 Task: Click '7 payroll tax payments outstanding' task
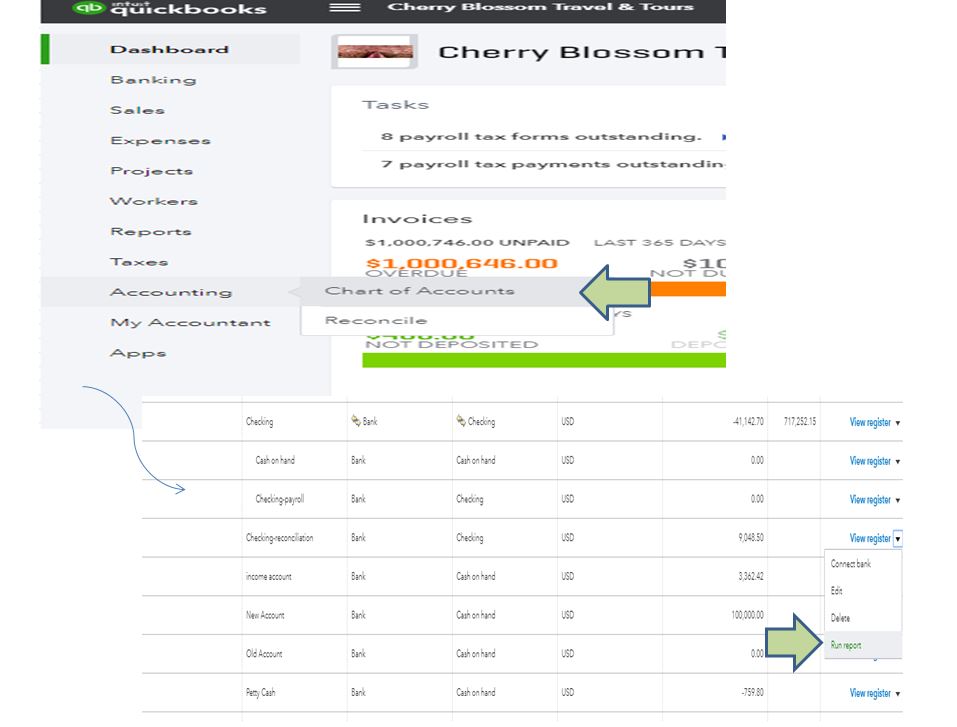point(553,164)
